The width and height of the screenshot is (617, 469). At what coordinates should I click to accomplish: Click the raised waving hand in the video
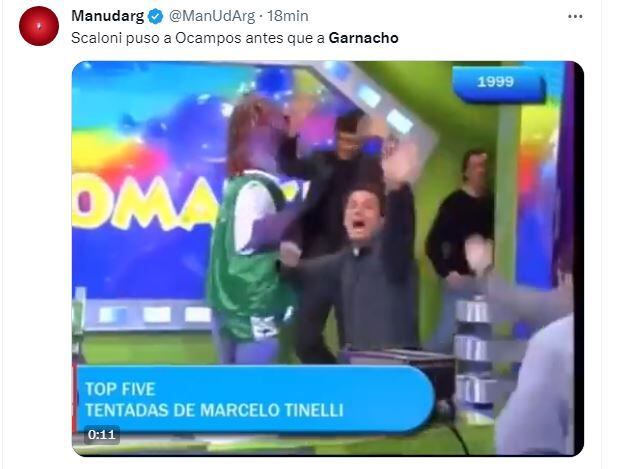[x=401, y=163]
